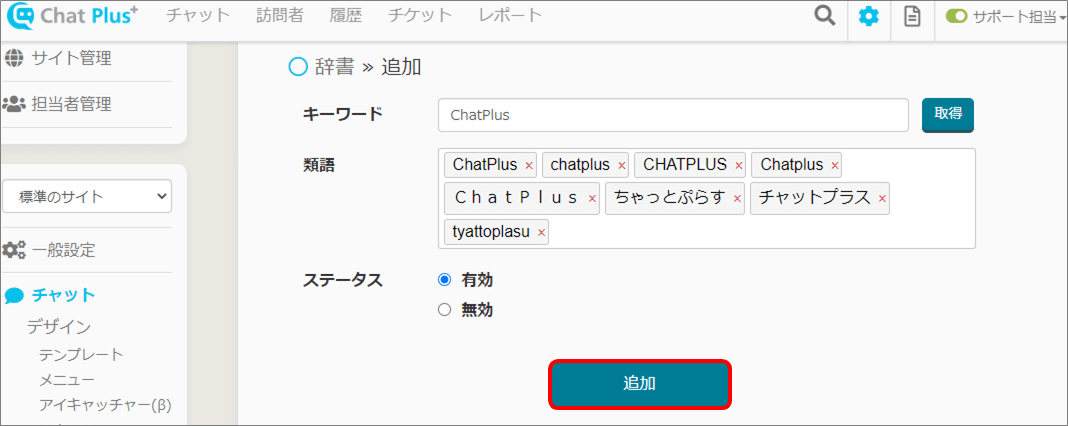Select the 有効 status radio button
The height and width of the screenshot is (426, 1068).
tap(445, 279)
